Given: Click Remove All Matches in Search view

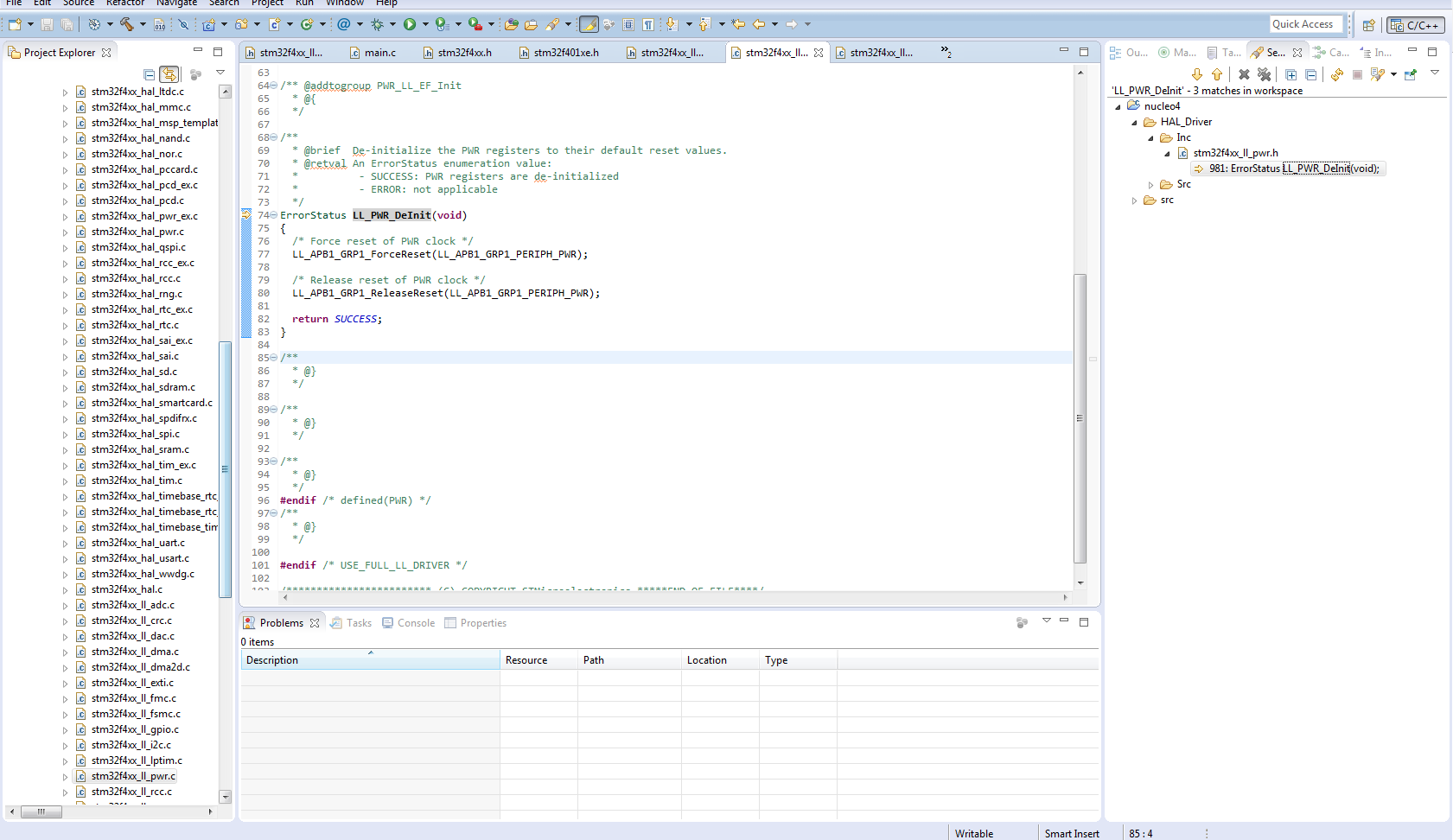Looking at the screenshot, I should coord(1264,75).
